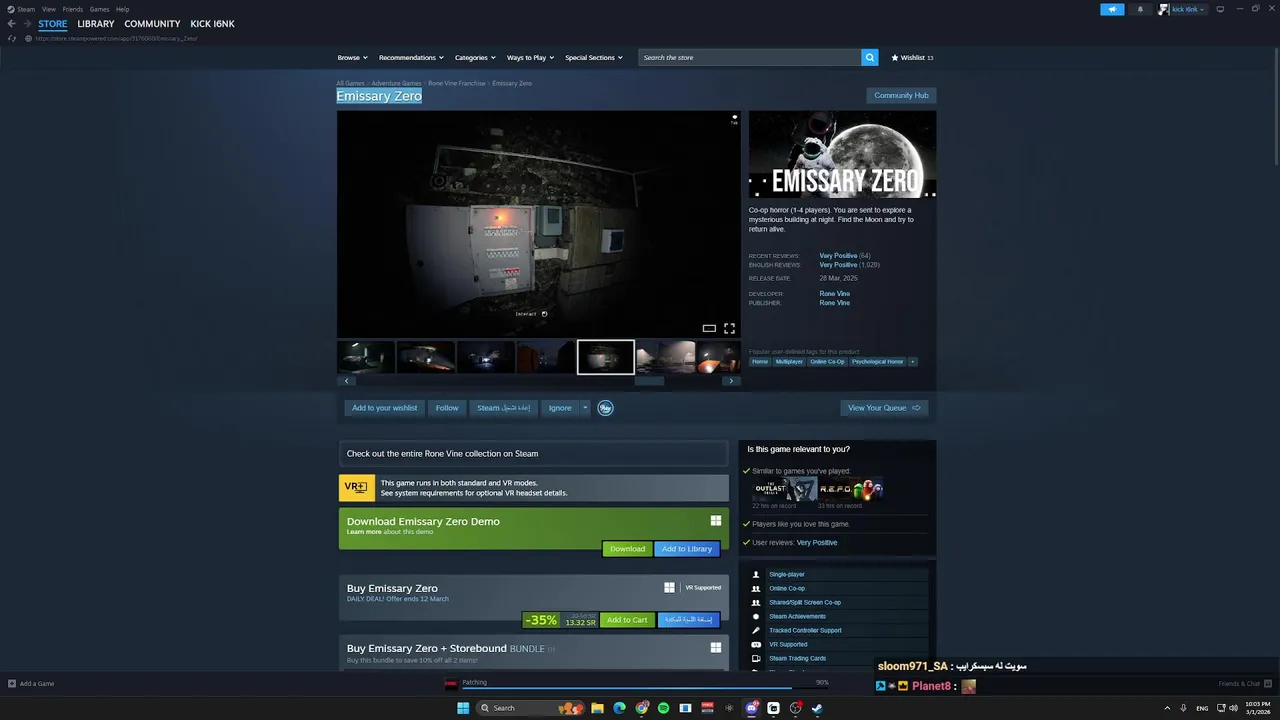Switch to the COMMUNITY tab
This screenshot has width=1280, height=720.
tap(152, 24)
